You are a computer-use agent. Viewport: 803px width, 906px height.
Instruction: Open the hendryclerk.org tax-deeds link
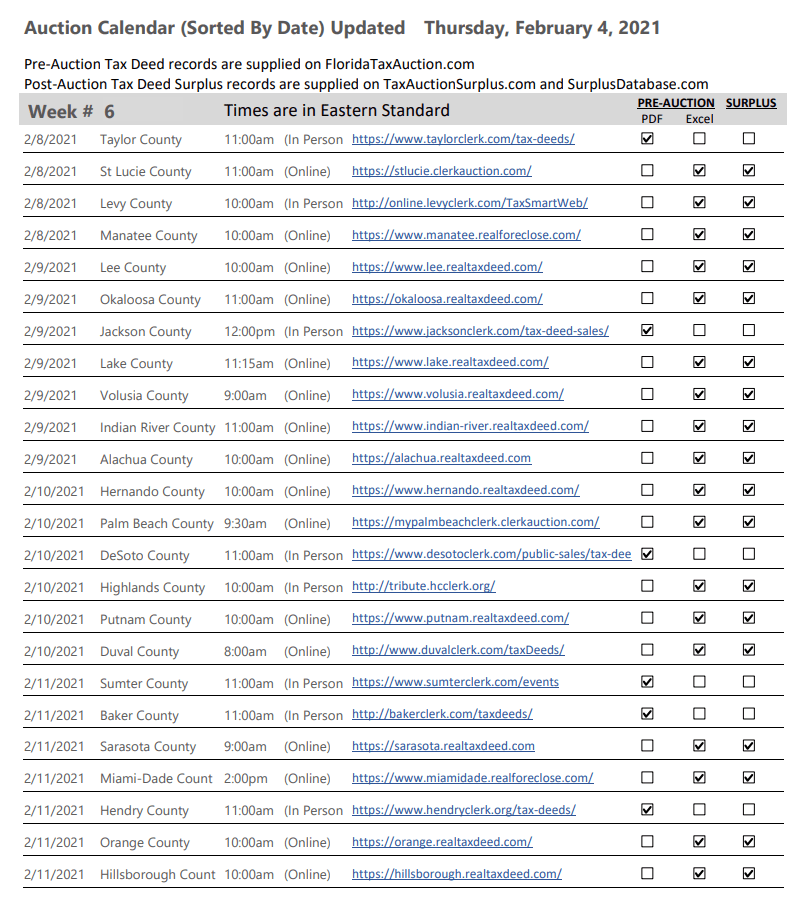tap(464, 810)
